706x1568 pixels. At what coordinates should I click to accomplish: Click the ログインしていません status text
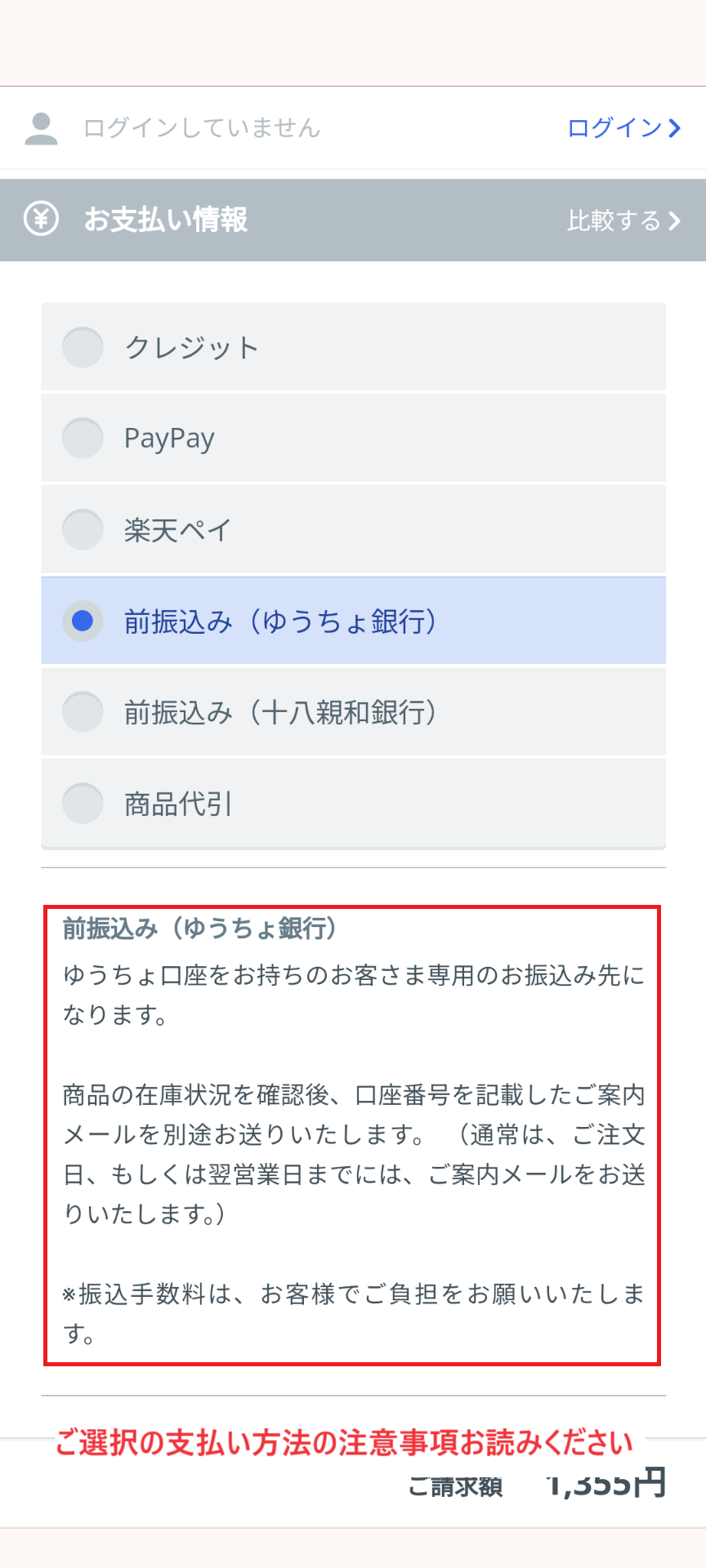coord(202,128)
